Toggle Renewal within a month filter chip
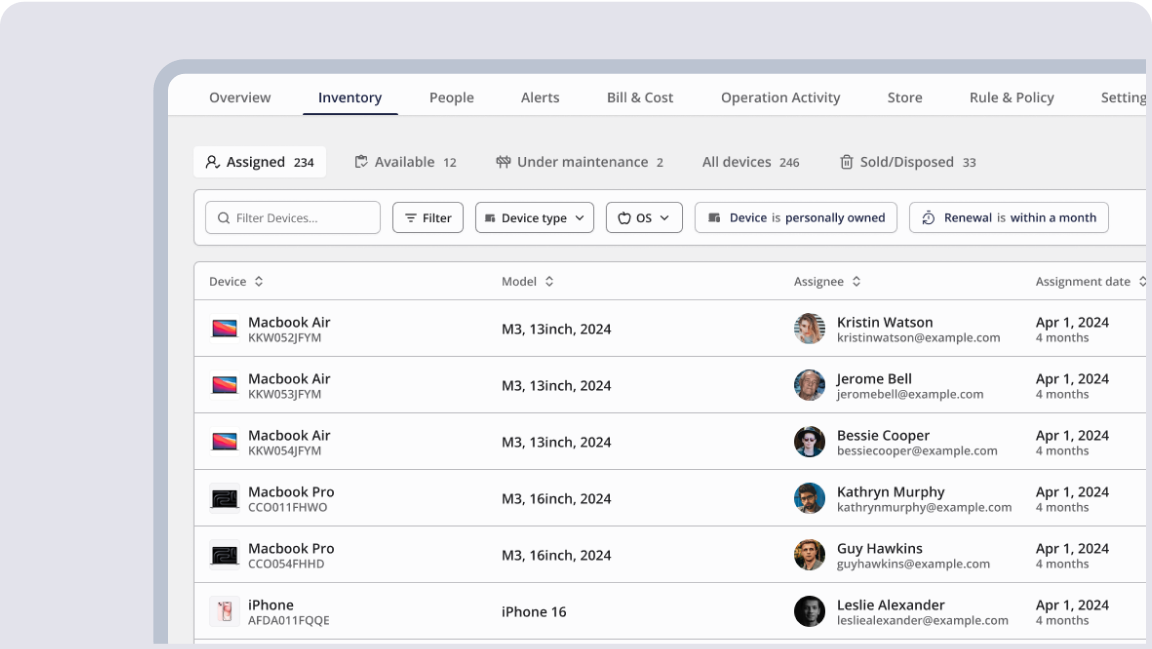The height and width of the screenshot is (649, 1152). (x=1008, y=218)
